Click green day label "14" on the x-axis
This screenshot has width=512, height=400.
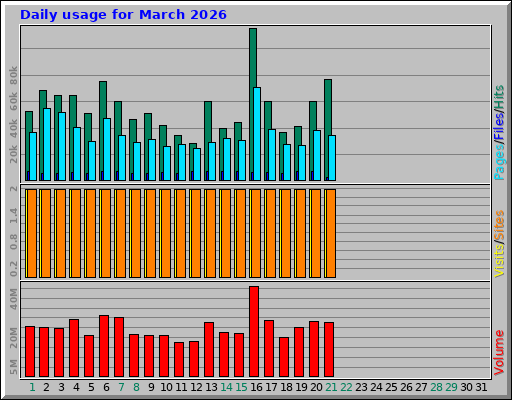click(226, 387)
